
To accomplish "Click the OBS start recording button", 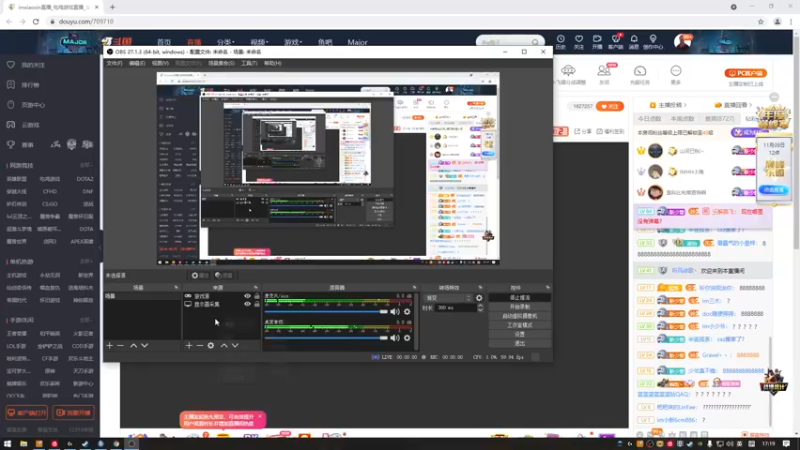I will point(519,307).
